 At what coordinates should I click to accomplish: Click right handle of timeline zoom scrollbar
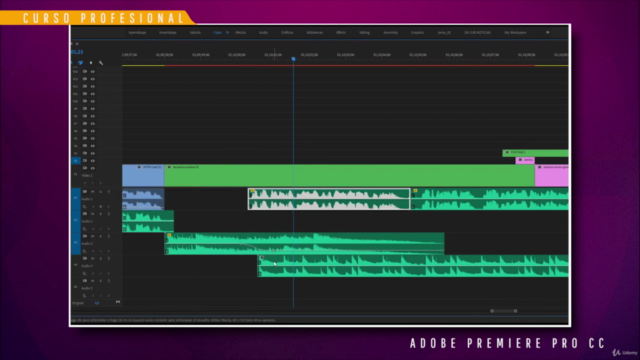pyautogui.click(x=516, y=311)
